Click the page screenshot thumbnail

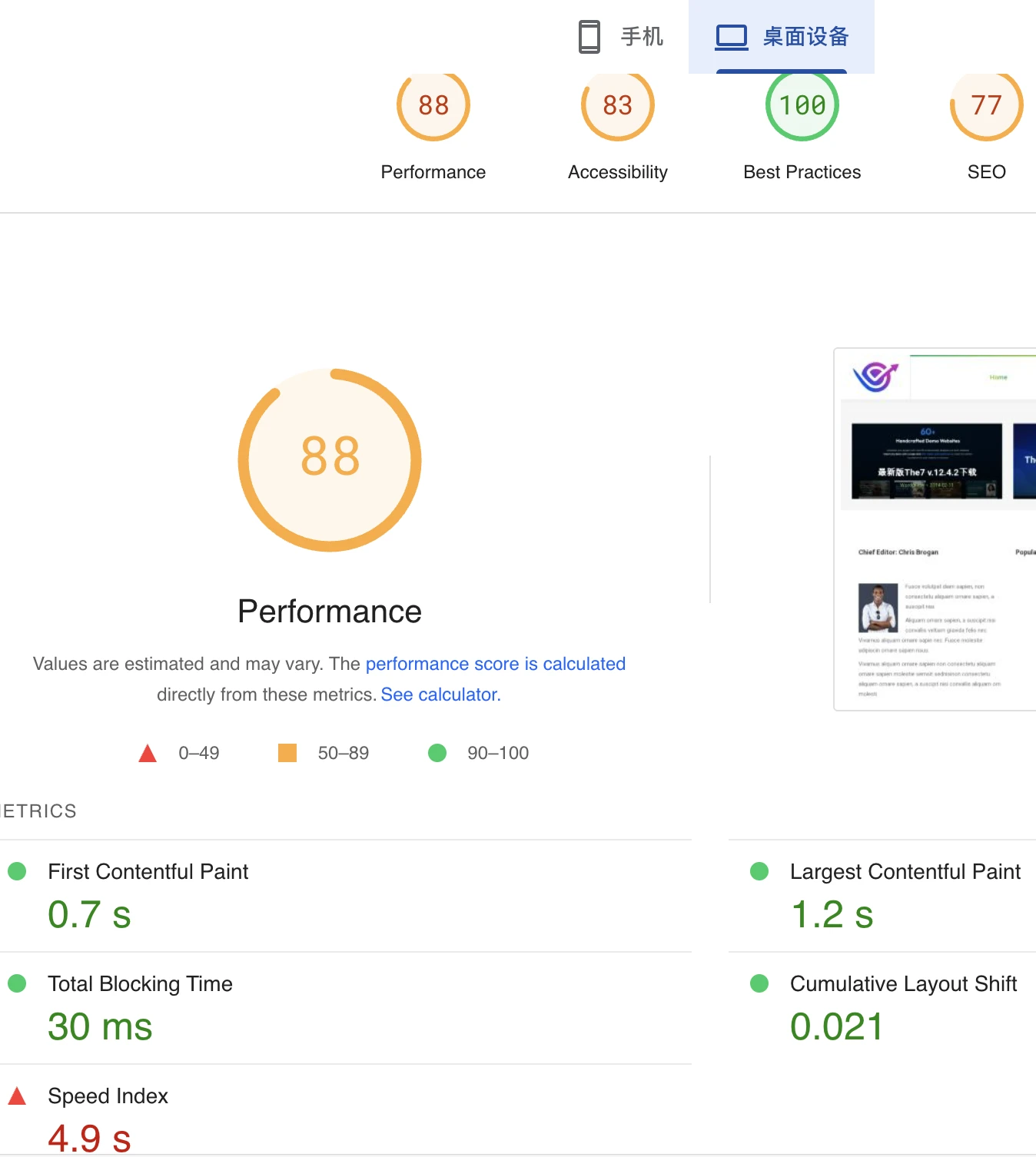(x=935, y=529)
